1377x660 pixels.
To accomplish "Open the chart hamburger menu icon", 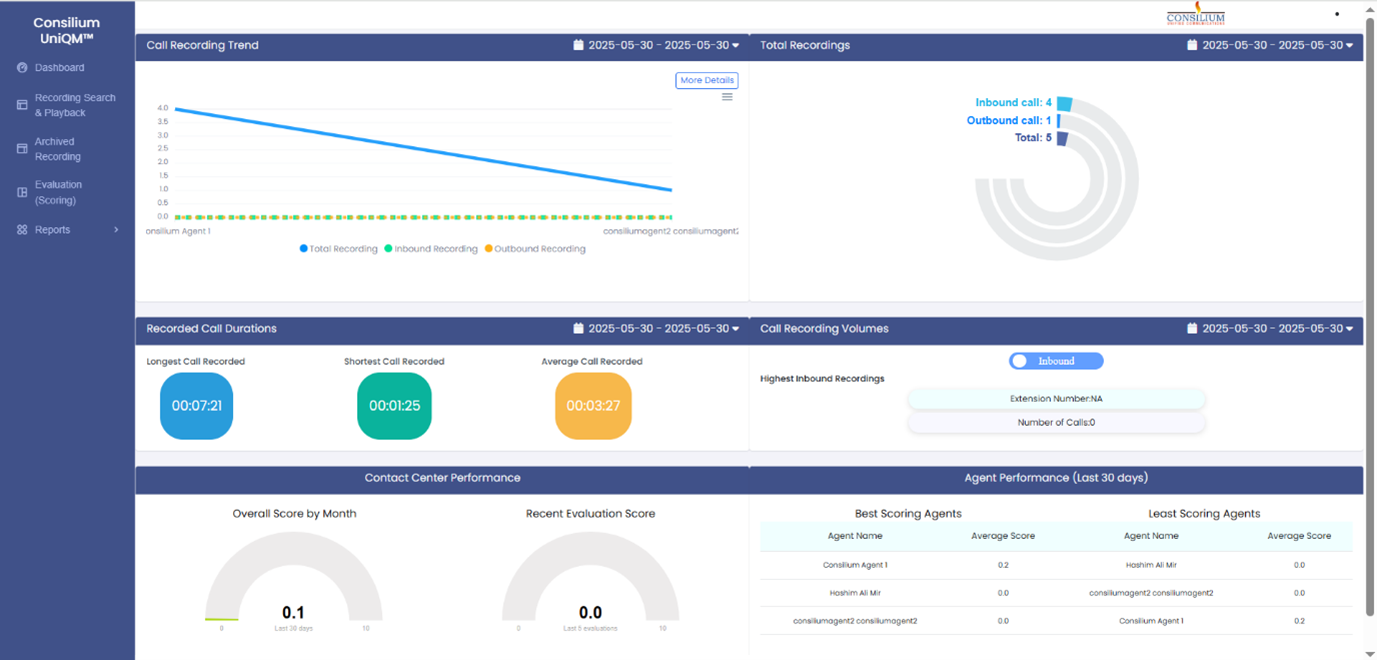I will click(727, 97).
